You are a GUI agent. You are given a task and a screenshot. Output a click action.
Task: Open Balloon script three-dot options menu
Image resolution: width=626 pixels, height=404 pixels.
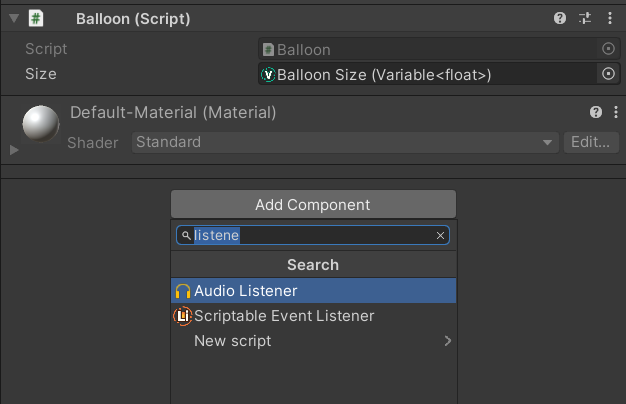point(609,18)
